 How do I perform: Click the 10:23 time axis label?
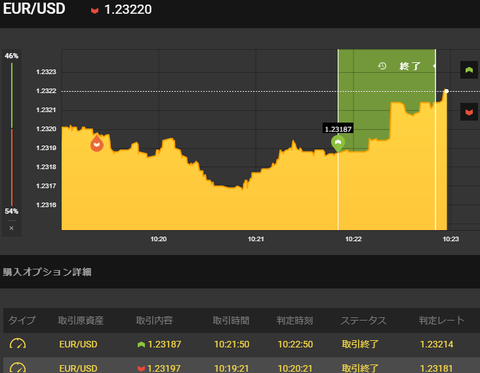(x=451, y=239)
